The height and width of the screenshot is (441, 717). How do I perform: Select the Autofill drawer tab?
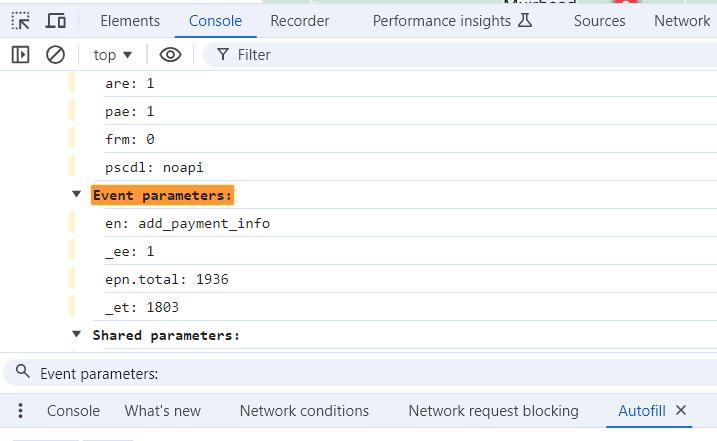point(642,411)
